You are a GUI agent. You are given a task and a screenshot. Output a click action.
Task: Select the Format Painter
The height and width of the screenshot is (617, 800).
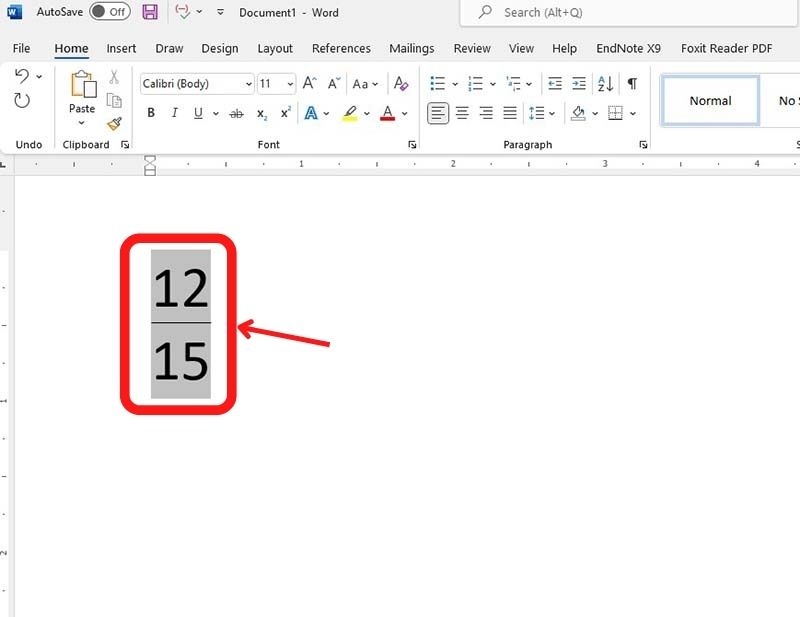click(x=114, y=124)
